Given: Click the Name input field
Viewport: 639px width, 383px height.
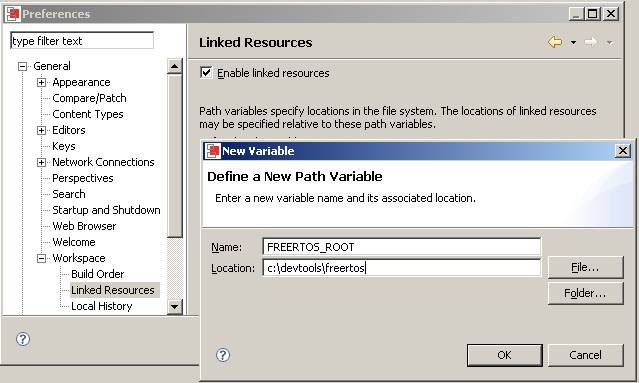Looking at the screenshot, I should (402, 247).
